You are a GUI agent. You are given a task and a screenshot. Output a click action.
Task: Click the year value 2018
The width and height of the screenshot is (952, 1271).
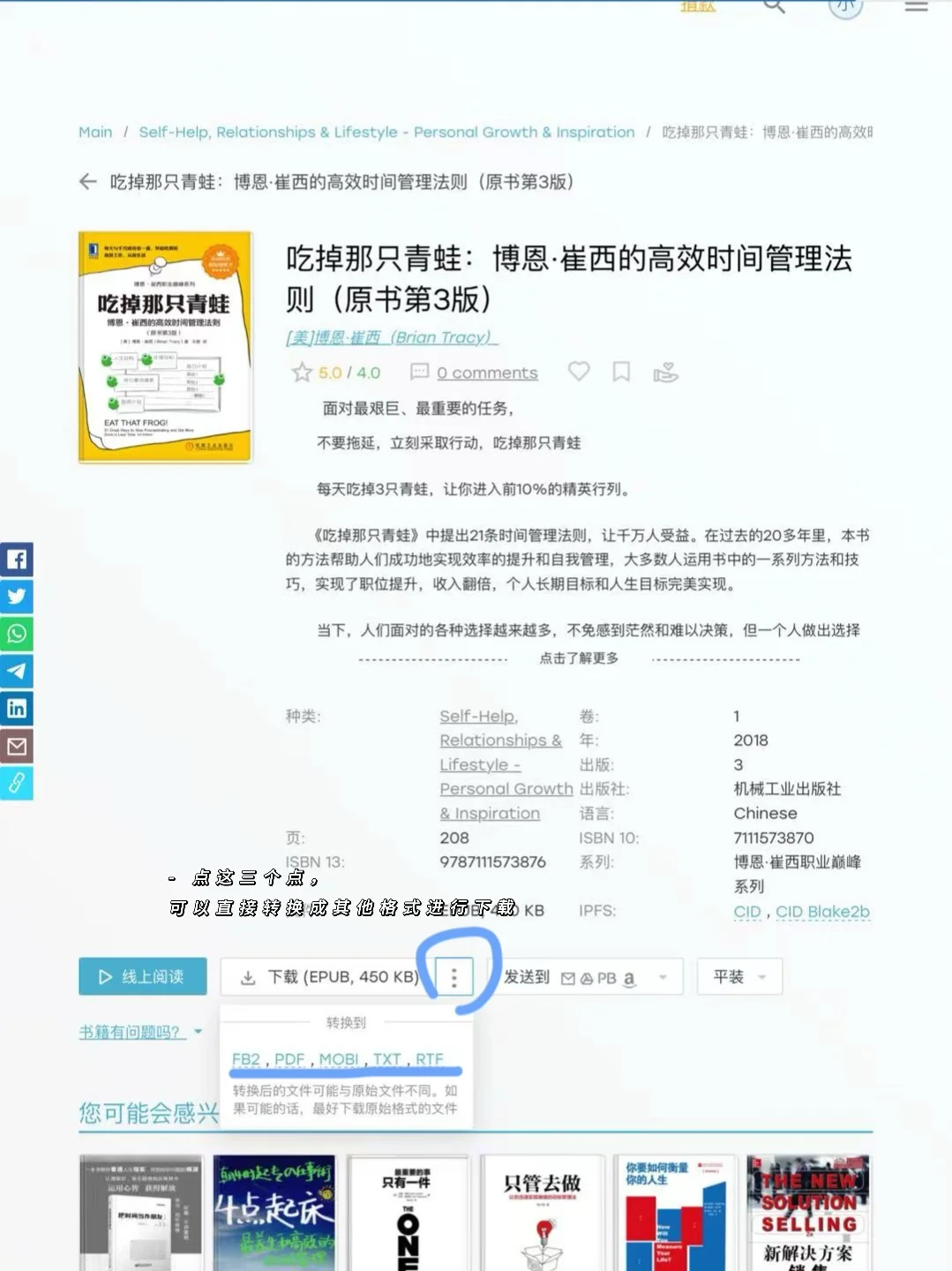tap(751, 741)
